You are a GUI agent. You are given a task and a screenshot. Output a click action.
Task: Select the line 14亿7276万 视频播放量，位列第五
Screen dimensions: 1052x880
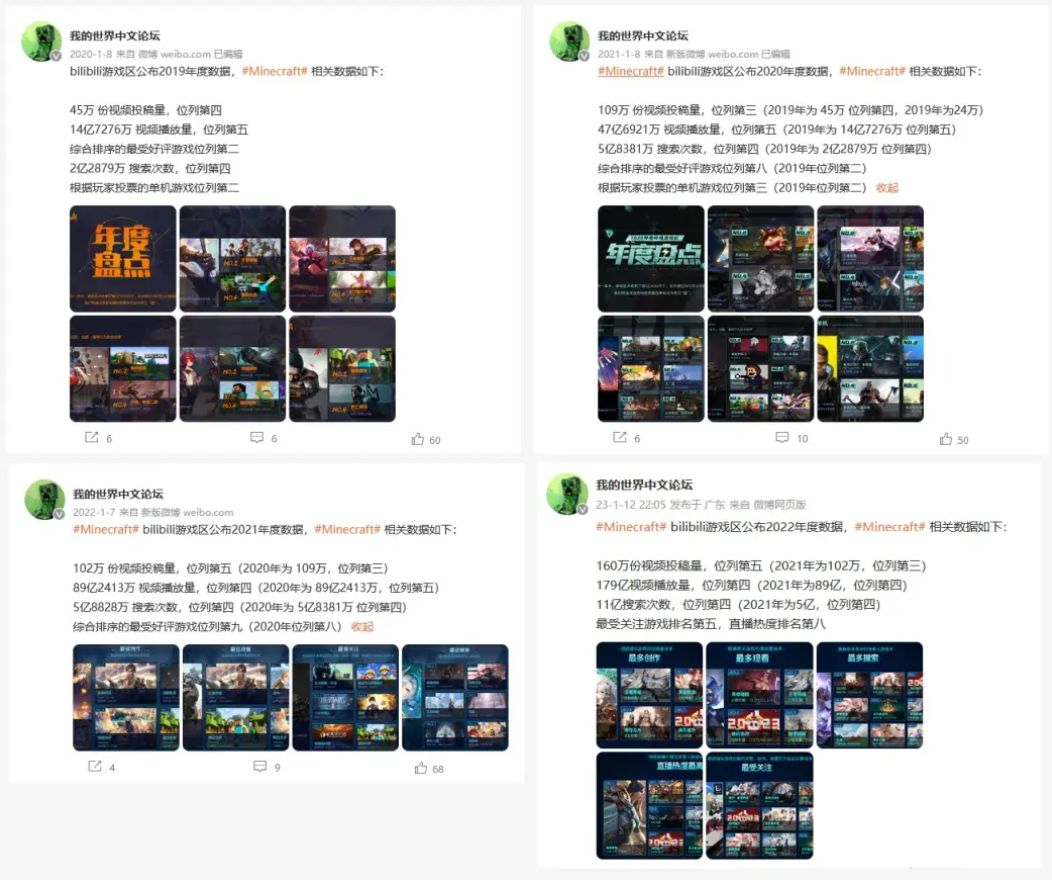click(159, 129)
